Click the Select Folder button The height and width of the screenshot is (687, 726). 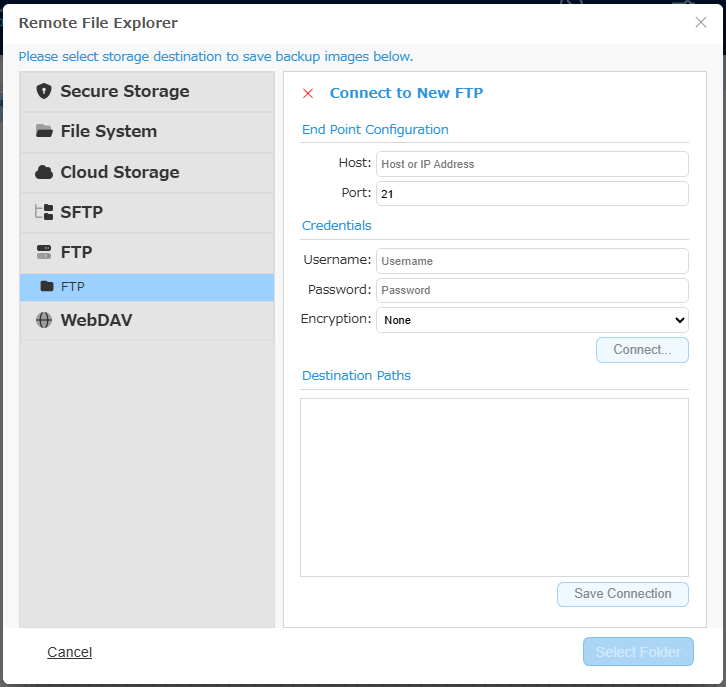pos(638,652)
